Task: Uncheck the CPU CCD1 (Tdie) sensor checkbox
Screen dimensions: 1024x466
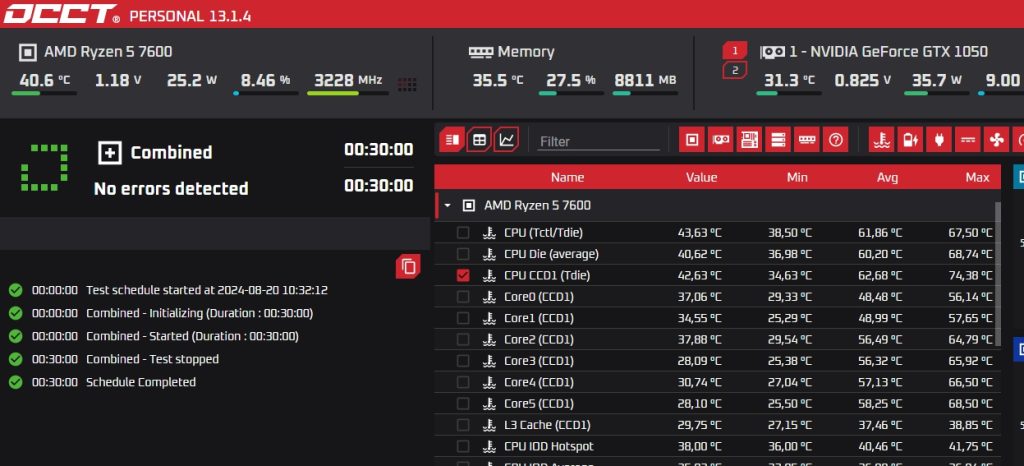Action: [x=463, y=275]
